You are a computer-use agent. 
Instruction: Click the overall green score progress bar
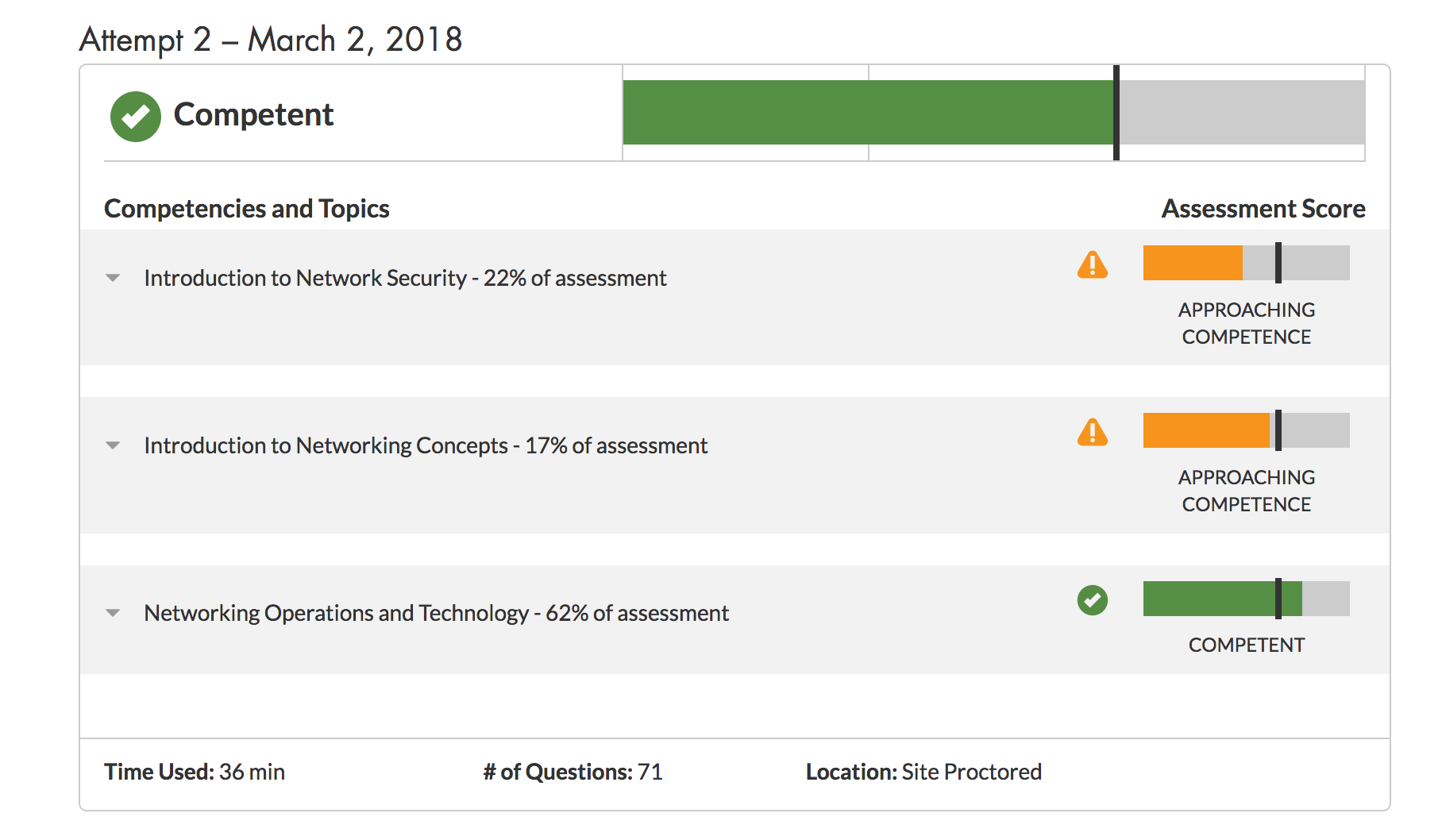[x=869, y=112]
